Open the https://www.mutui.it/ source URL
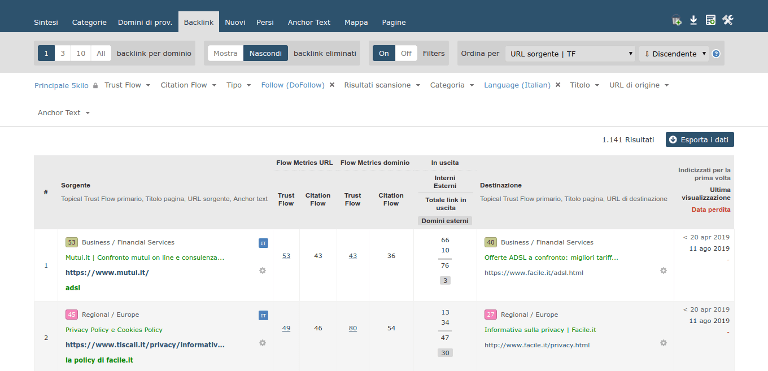The width and height of the screenshot is (768, 371). pyautogui.click(x=107, y=272)
